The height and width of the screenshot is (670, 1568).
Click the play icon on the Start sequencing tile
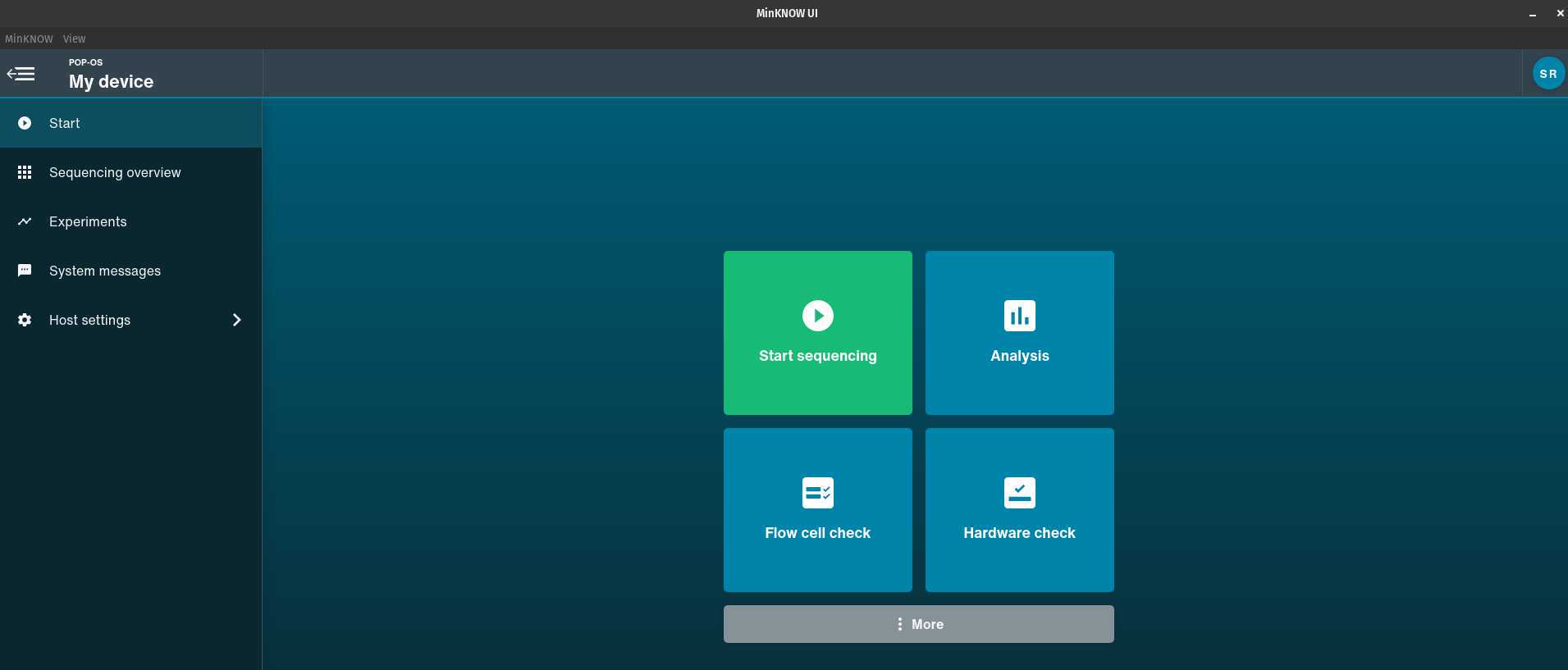pos(818,316)
